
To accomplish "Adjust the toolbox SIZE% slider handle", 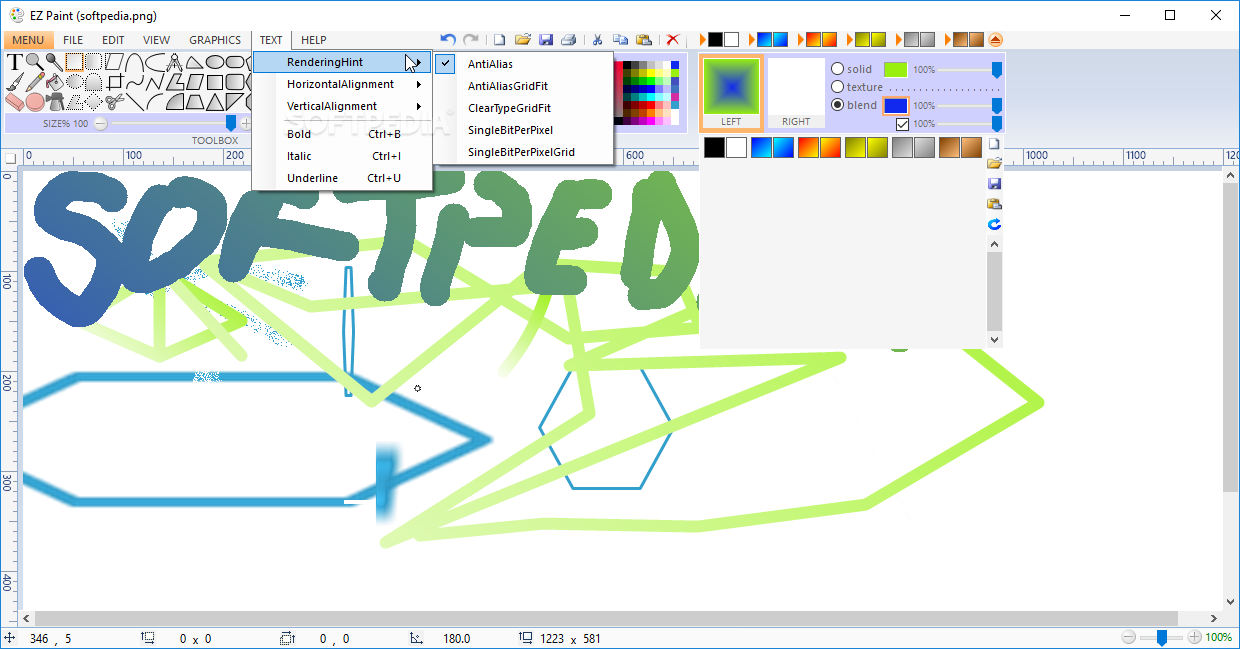I will tap(231, 123).
